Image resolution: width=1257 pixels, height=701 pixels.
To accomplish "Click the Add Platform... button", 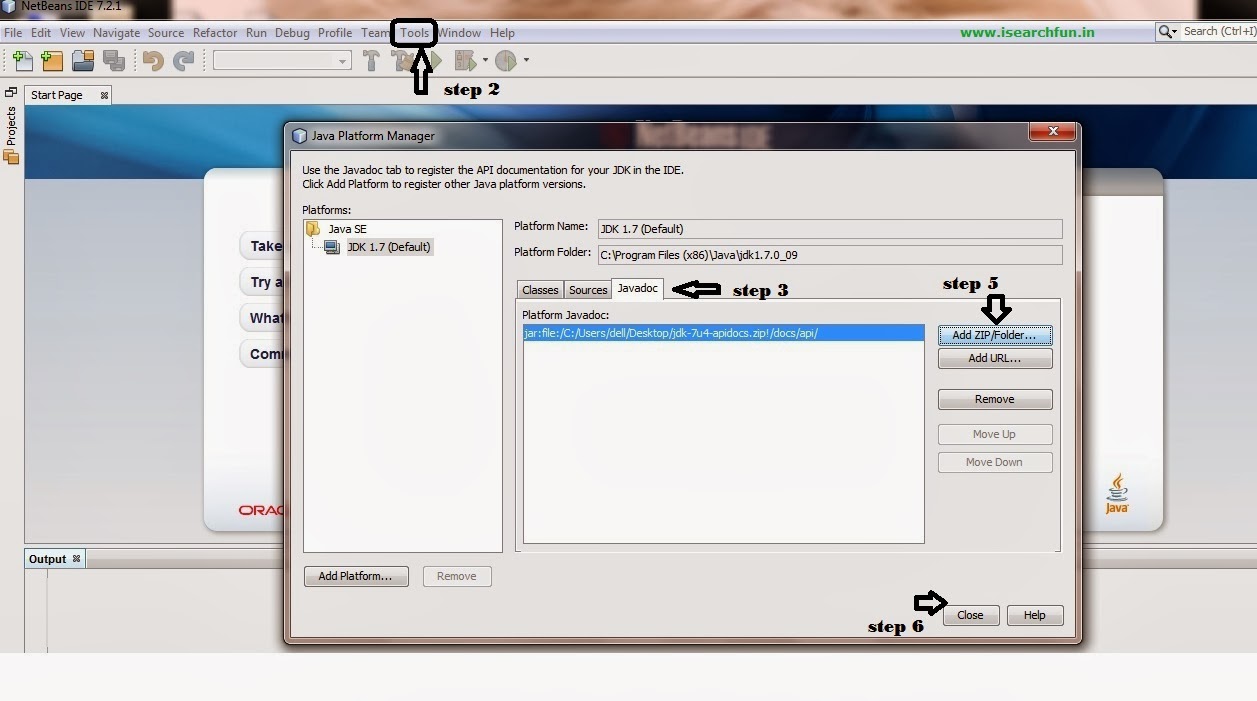I will click(356, 576).
